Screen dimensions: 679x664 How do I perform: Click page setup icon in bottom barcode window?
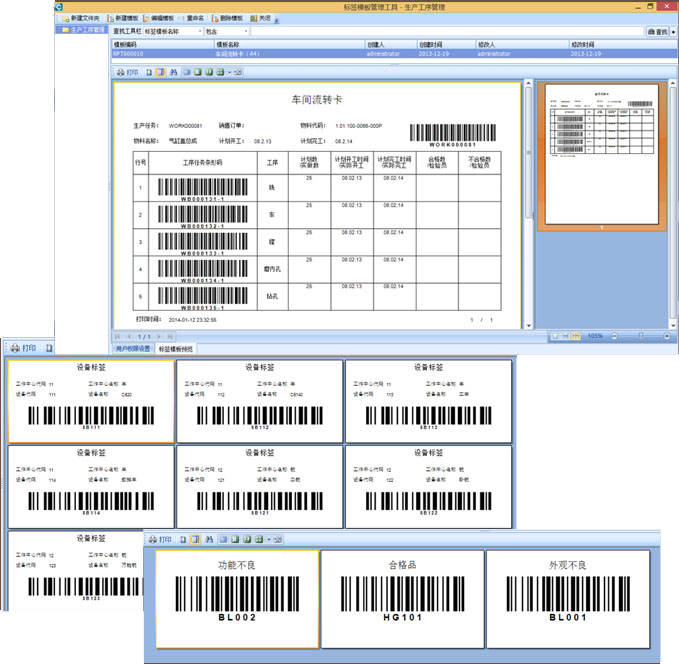[183, 540]
